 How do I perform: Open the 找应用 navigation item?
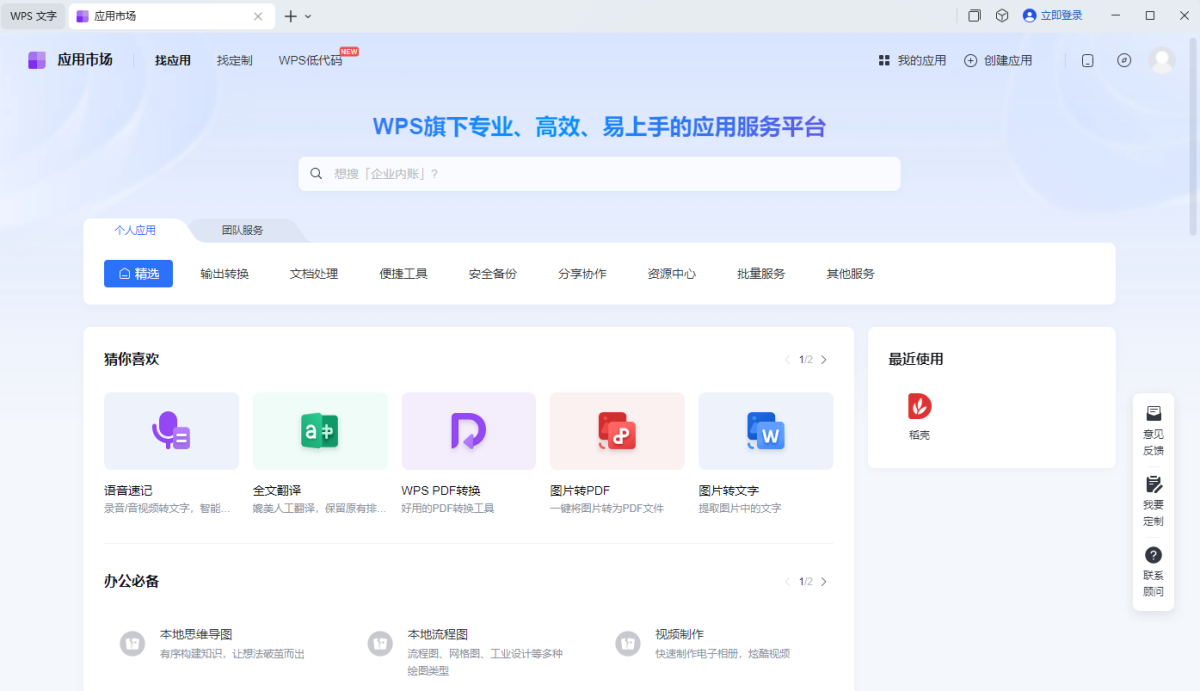point(173,60)
